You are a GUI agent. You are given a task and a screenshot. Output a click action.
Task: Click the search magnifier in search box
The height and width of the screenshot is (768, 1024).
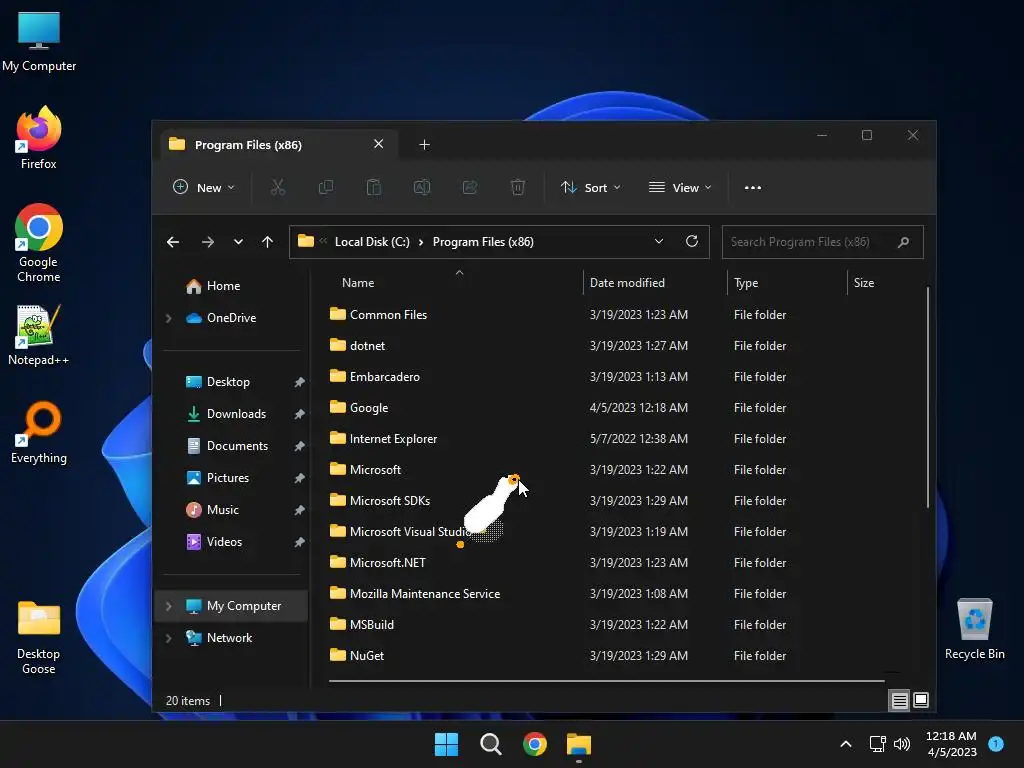coord(903,242)
